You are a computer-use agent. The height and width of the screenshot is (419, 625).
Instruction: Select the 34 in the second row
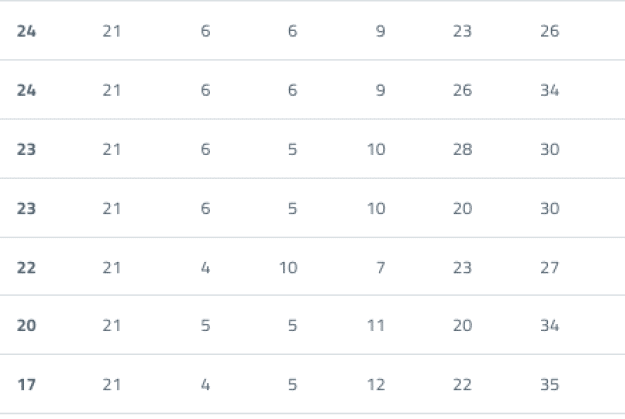[549, 91]
